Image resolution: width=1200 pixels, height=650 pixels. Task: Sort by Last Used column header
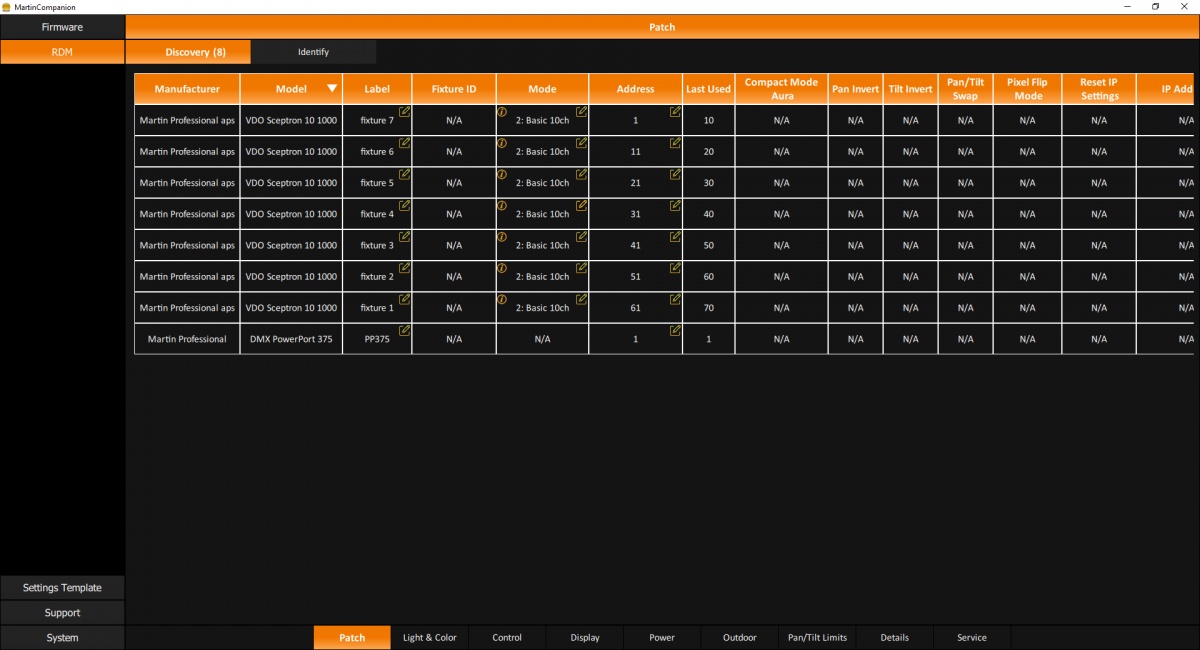click(x=709, y=89)
